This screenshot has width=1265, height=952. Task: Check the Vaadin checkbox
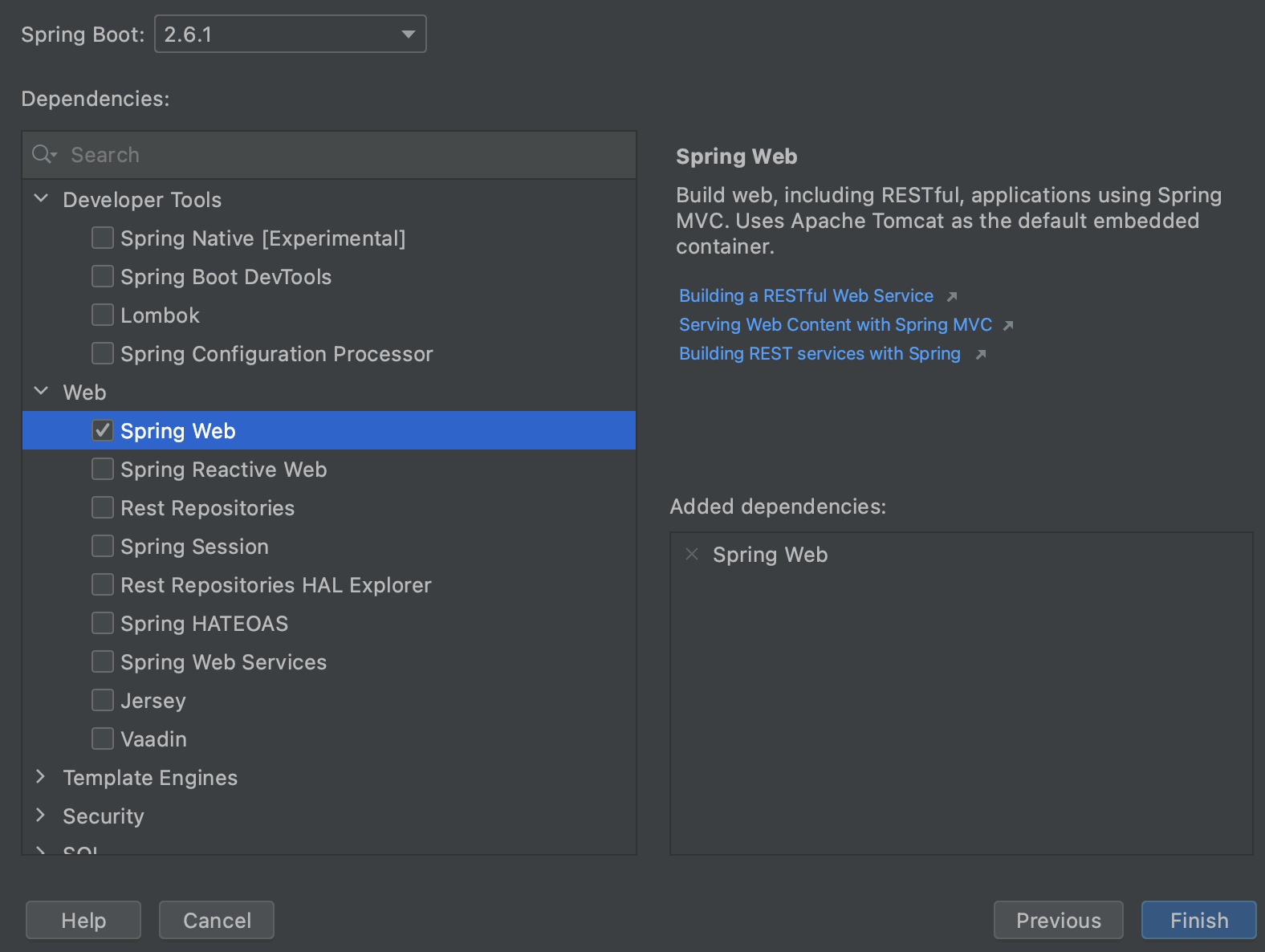[103, 738]
